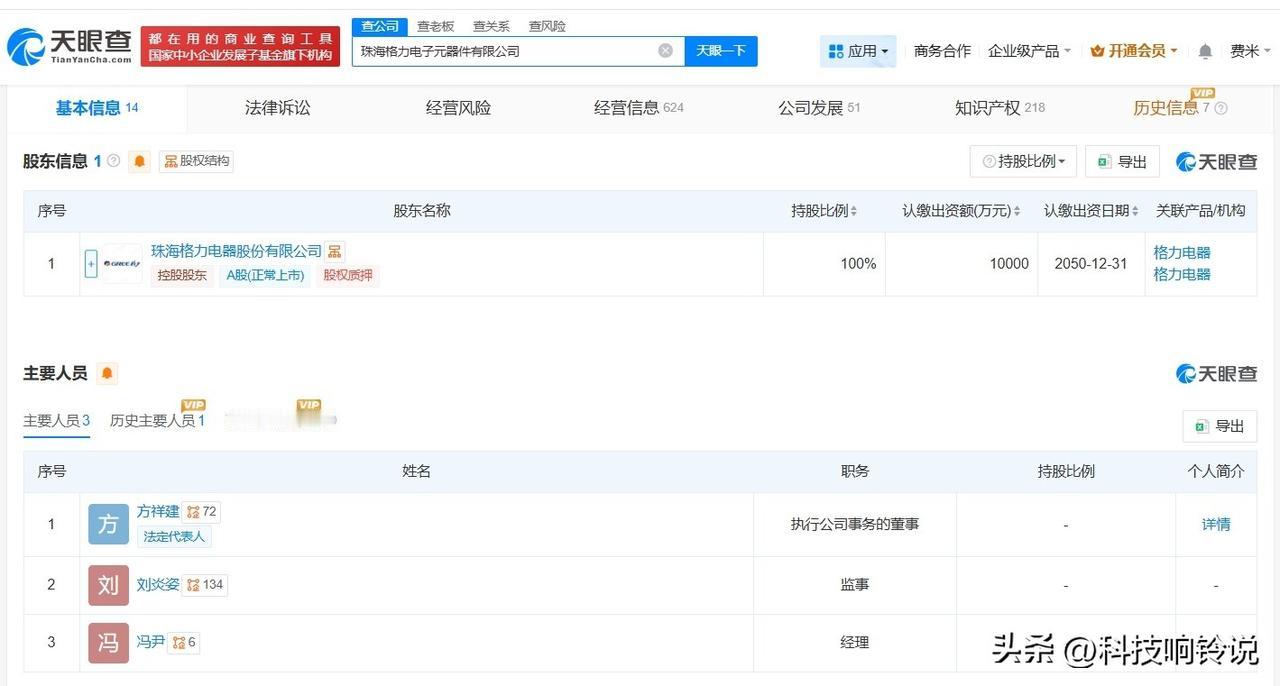Select the 查公司 search tab
This screenshot has height=686, width=1280.
pyautogui.click(x=380, y=27)
